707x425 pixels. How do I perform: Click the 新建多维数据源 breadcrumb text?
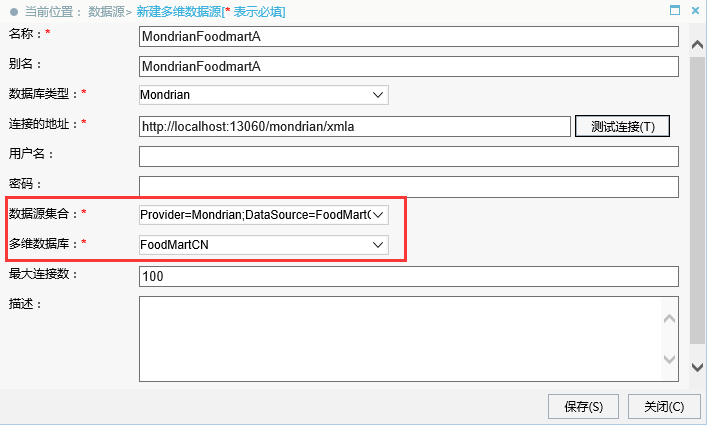(179, 12)
